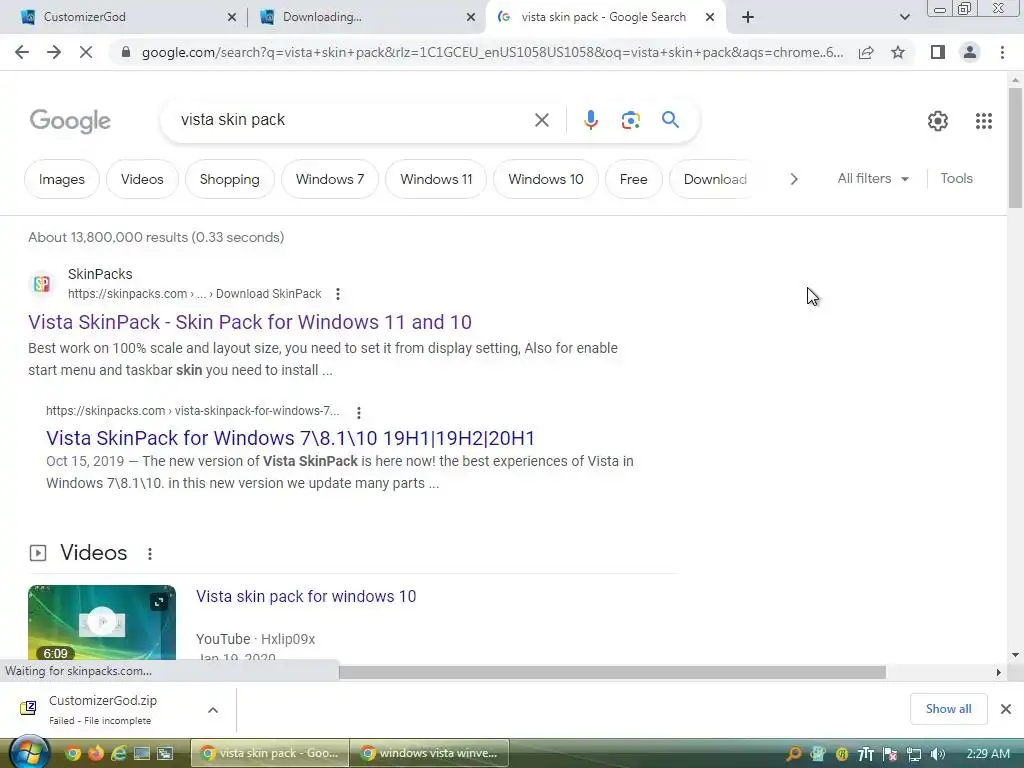
Task: Click the SkinPacks site favicon
Action: 42,283
